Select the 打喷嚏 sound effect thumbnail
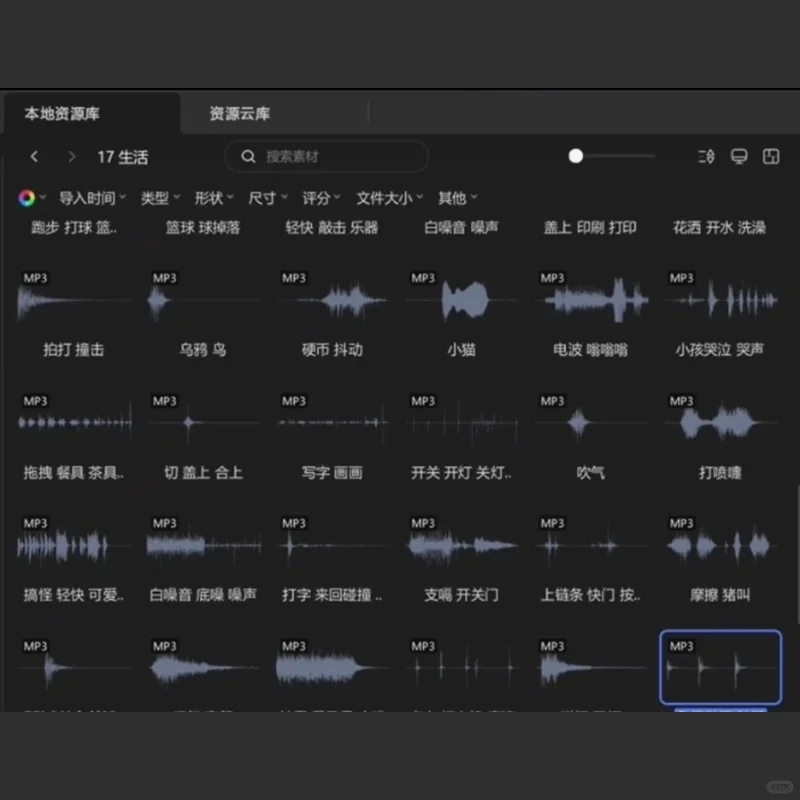The image size is (800, 800). pyautogui.click(x=719, y=420)
